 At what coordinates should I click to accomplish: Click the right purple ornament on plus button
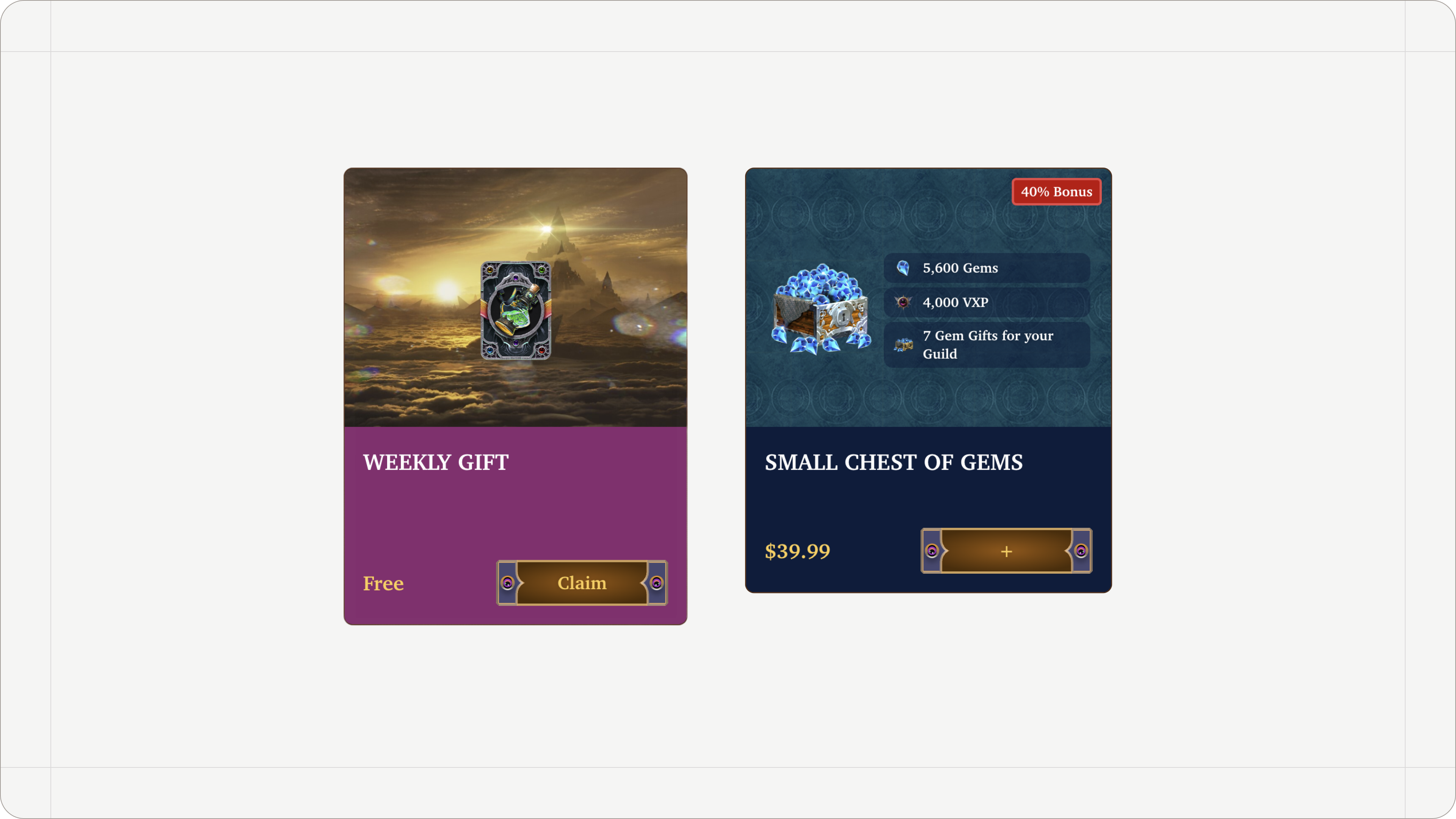1081,551
